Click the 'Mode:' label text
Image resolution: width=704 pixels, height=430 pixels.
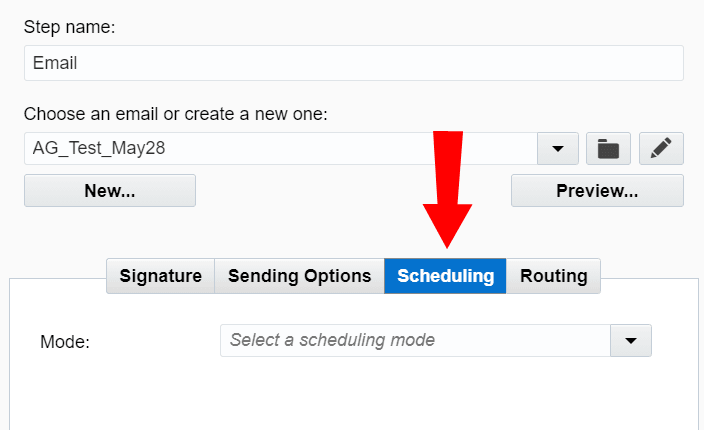65,341
